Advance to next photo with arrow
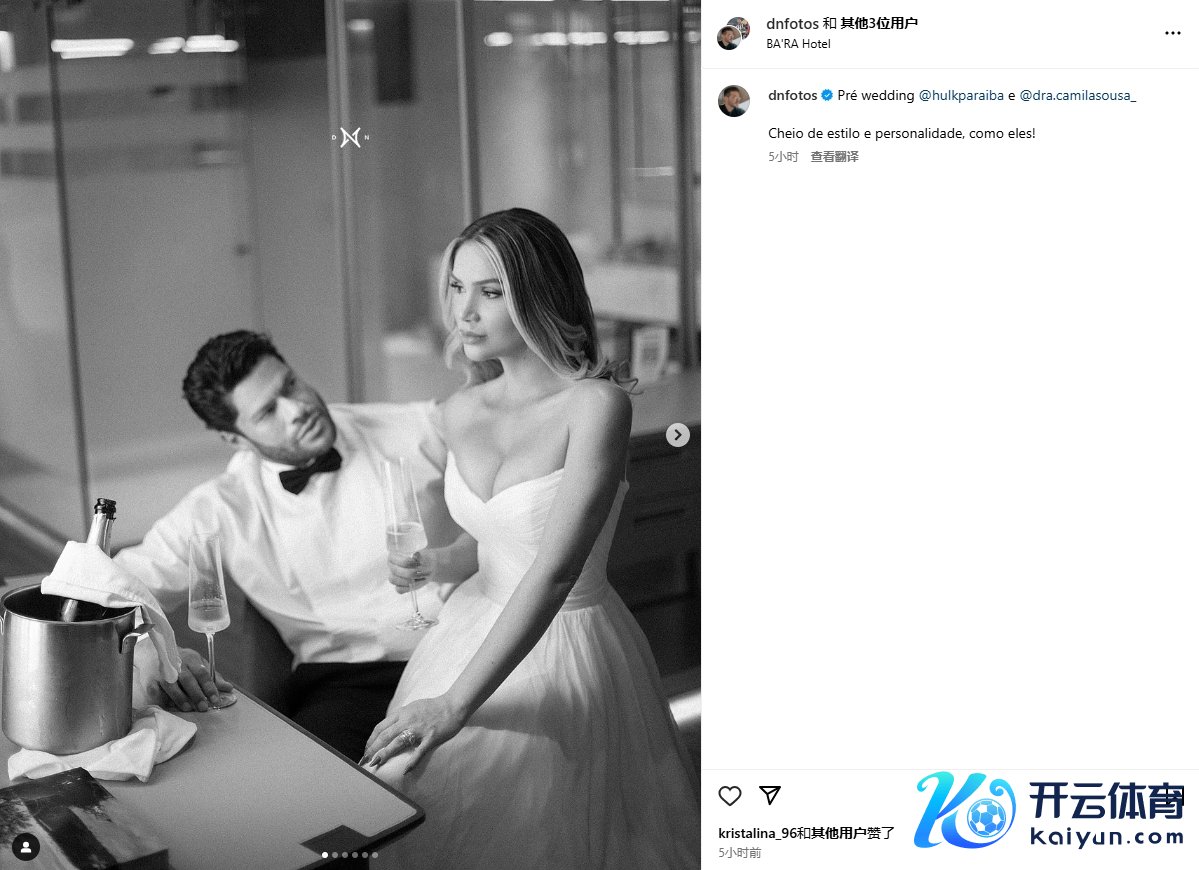This screenshot has width=1199, height=870. tap(677, 435)
